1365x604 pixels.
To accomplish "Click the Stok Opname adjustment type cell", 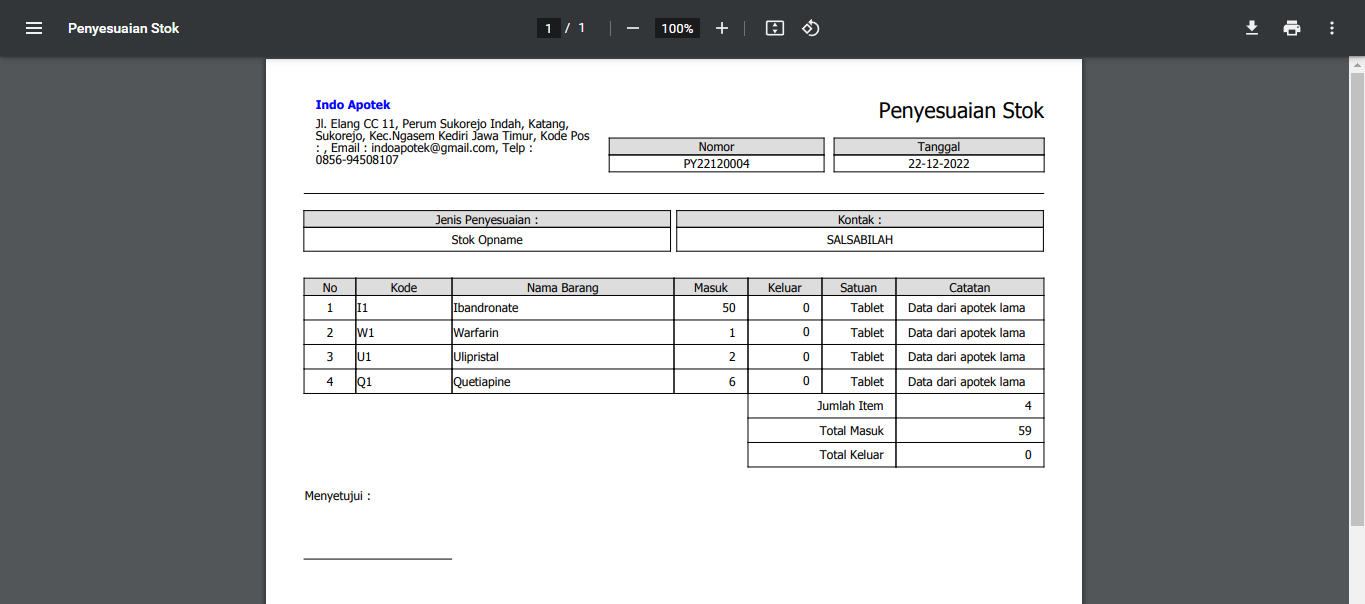I will click(486, 240).
